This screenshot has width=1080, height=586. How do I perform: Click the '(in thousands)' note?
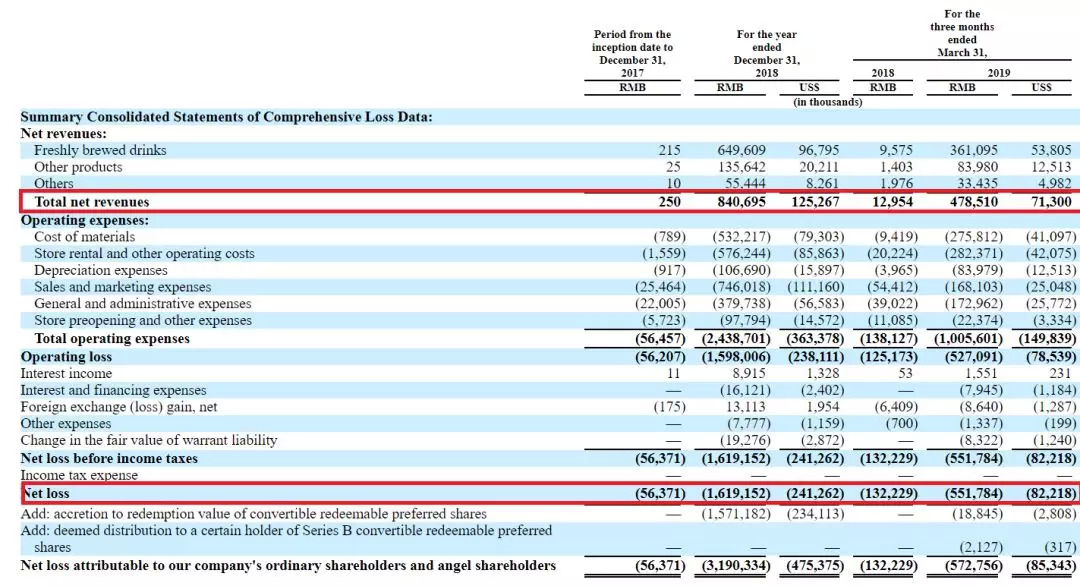coord(827,102)
